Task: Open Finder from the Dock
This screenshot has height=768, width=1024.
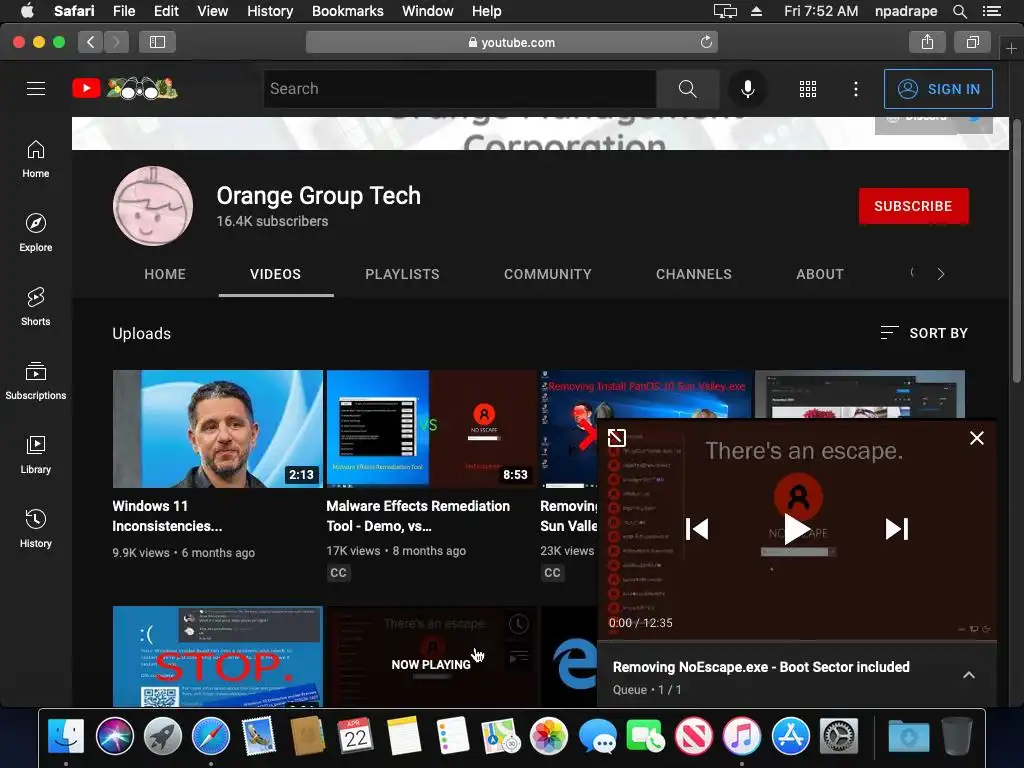Action: pos(66,735)
